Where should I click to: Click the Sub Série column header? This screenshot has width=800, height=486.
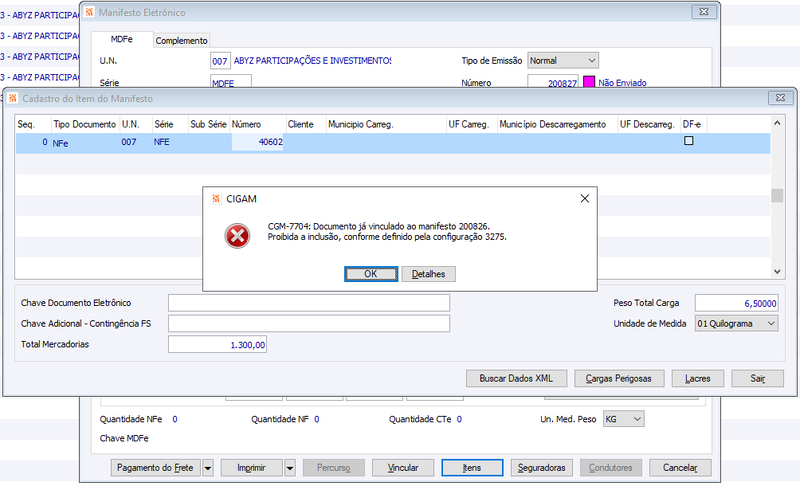(x=209, y=124)
